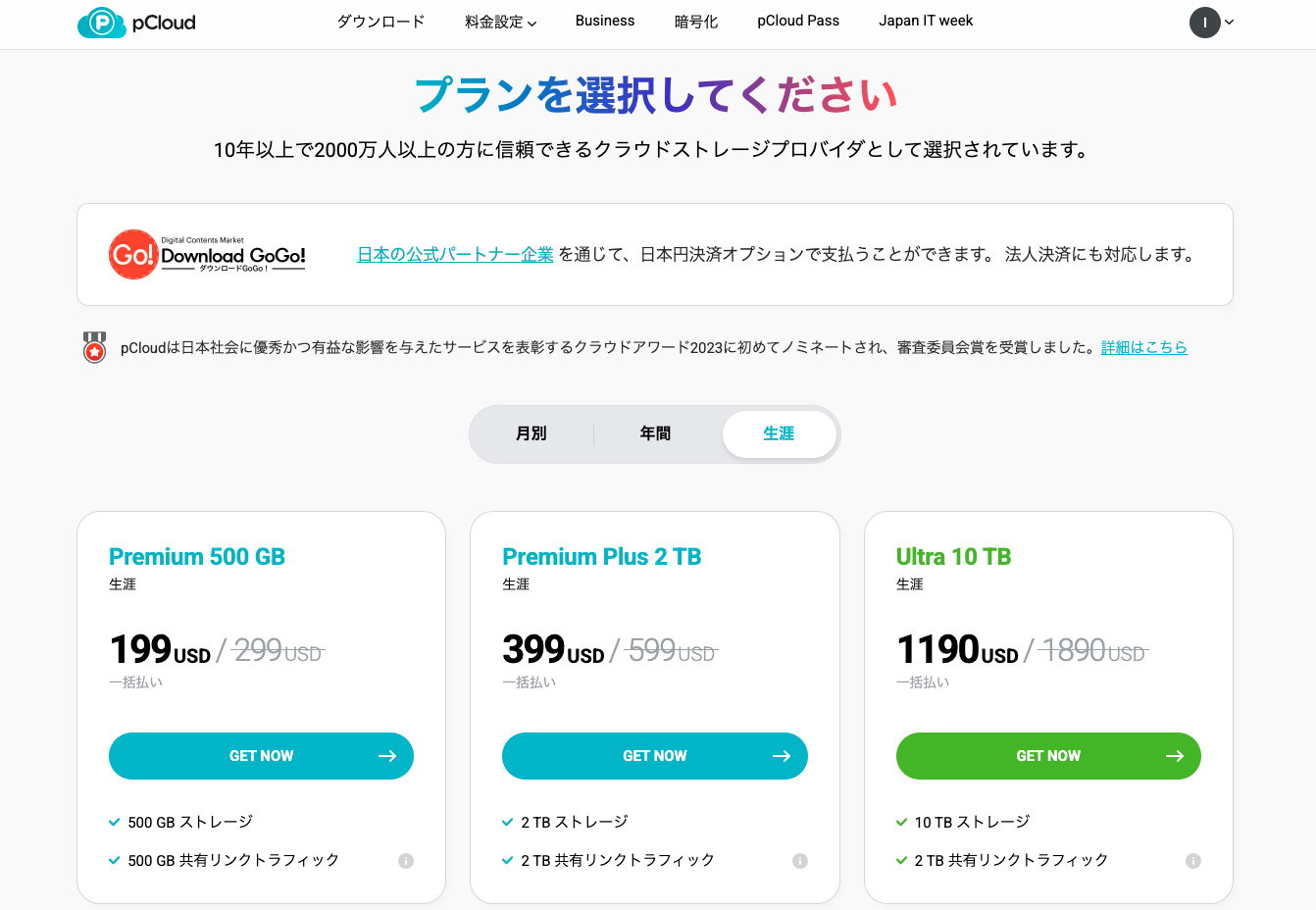Expand the account menu chevron

1227,22
